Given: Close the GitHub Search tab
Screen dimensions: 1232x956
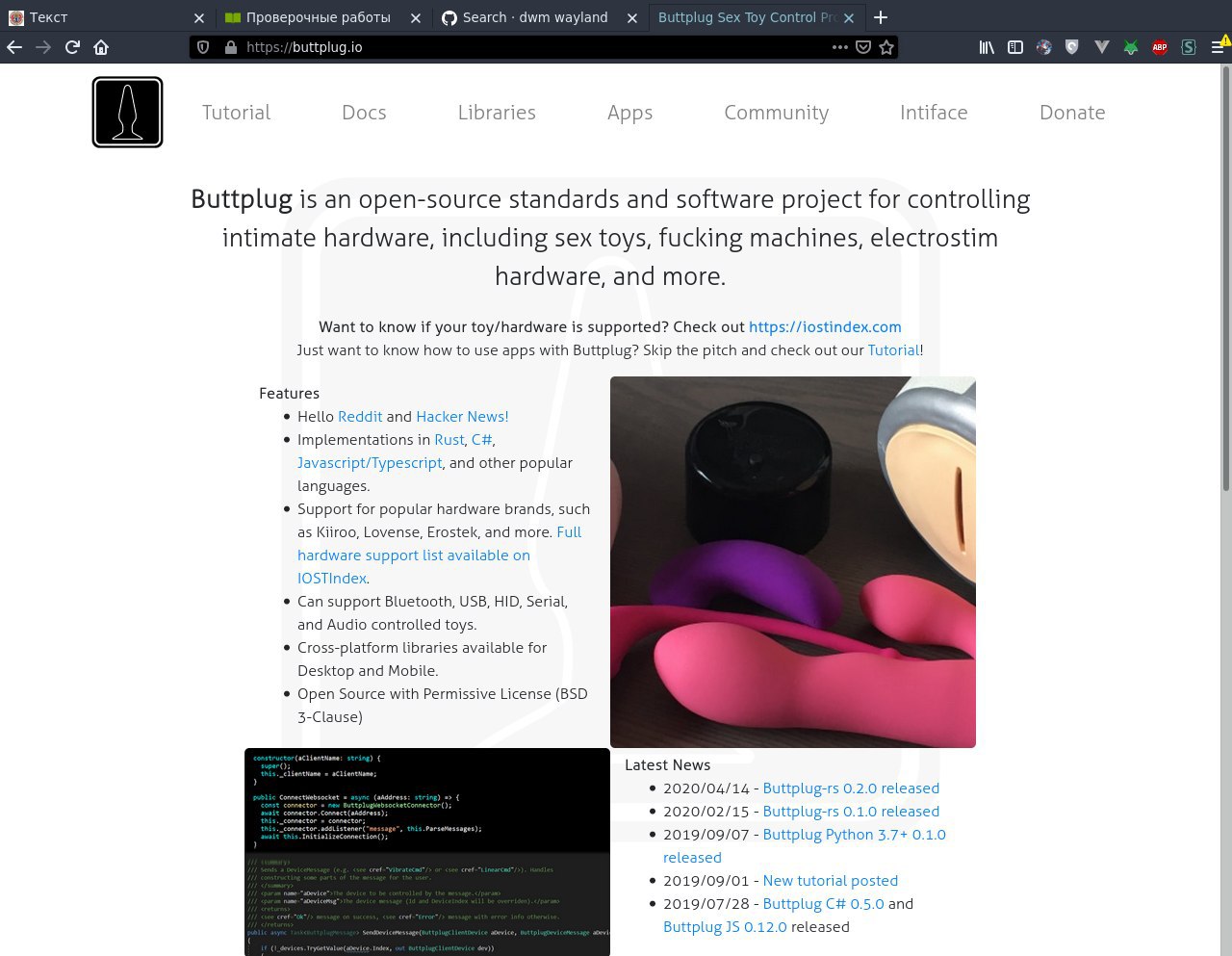Looking at the screenshot, I should [632, 17].
